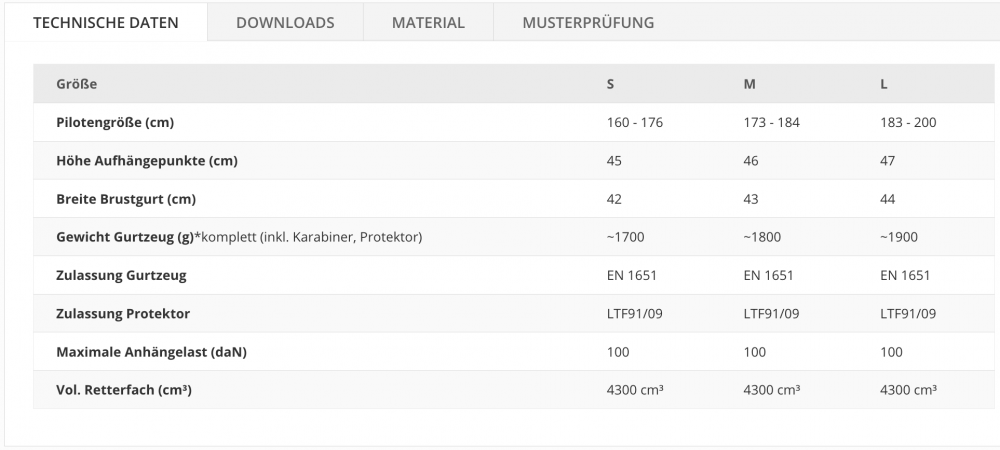Click the EN 1651 value under size L
Image resolution: width=1000 pixels, height=450 pixels.
[905, 275]
